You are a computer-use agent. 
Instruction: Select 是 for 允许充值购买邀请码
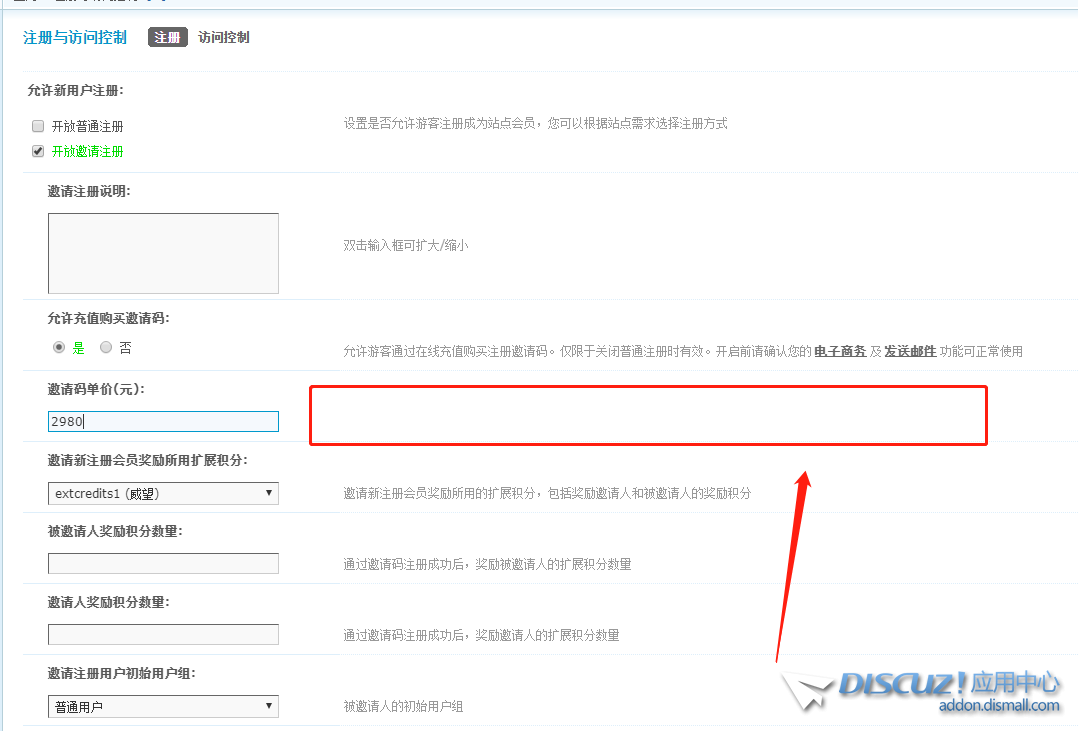tap(59, 348)
